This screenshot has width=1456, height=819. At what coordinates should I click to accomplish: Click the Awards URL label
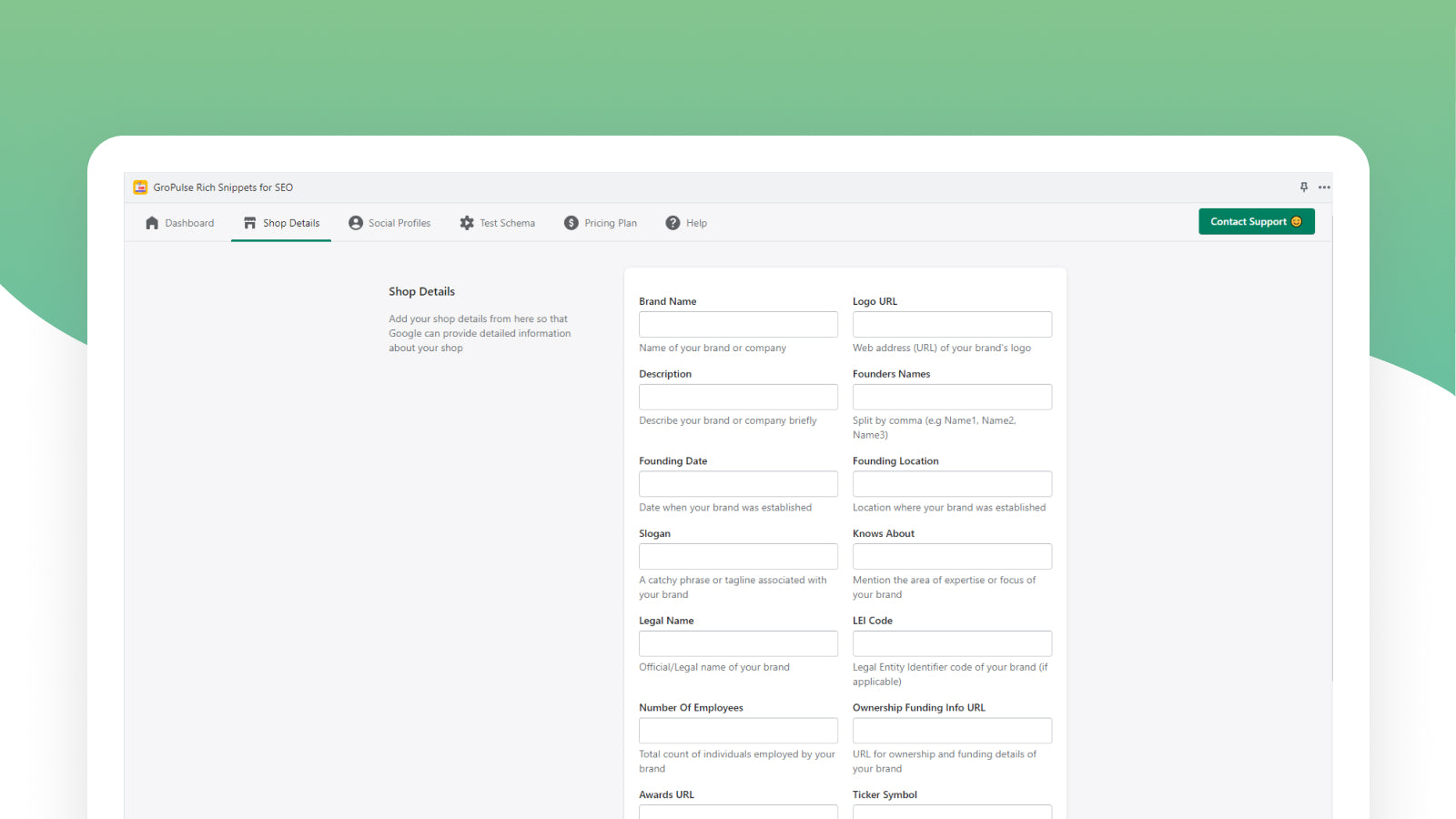point(666,795)
